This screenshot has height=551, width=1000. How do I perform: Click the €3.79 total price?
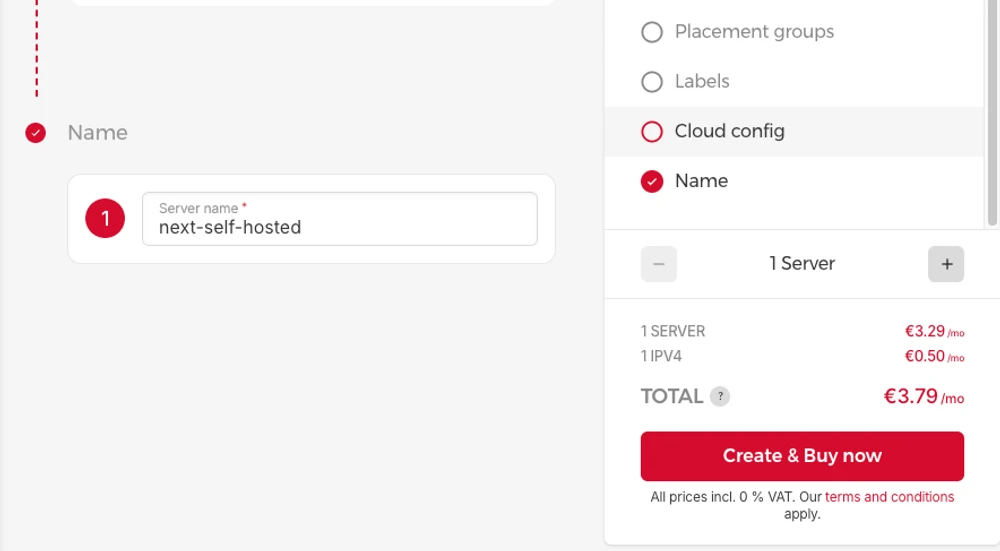point(911,396)
